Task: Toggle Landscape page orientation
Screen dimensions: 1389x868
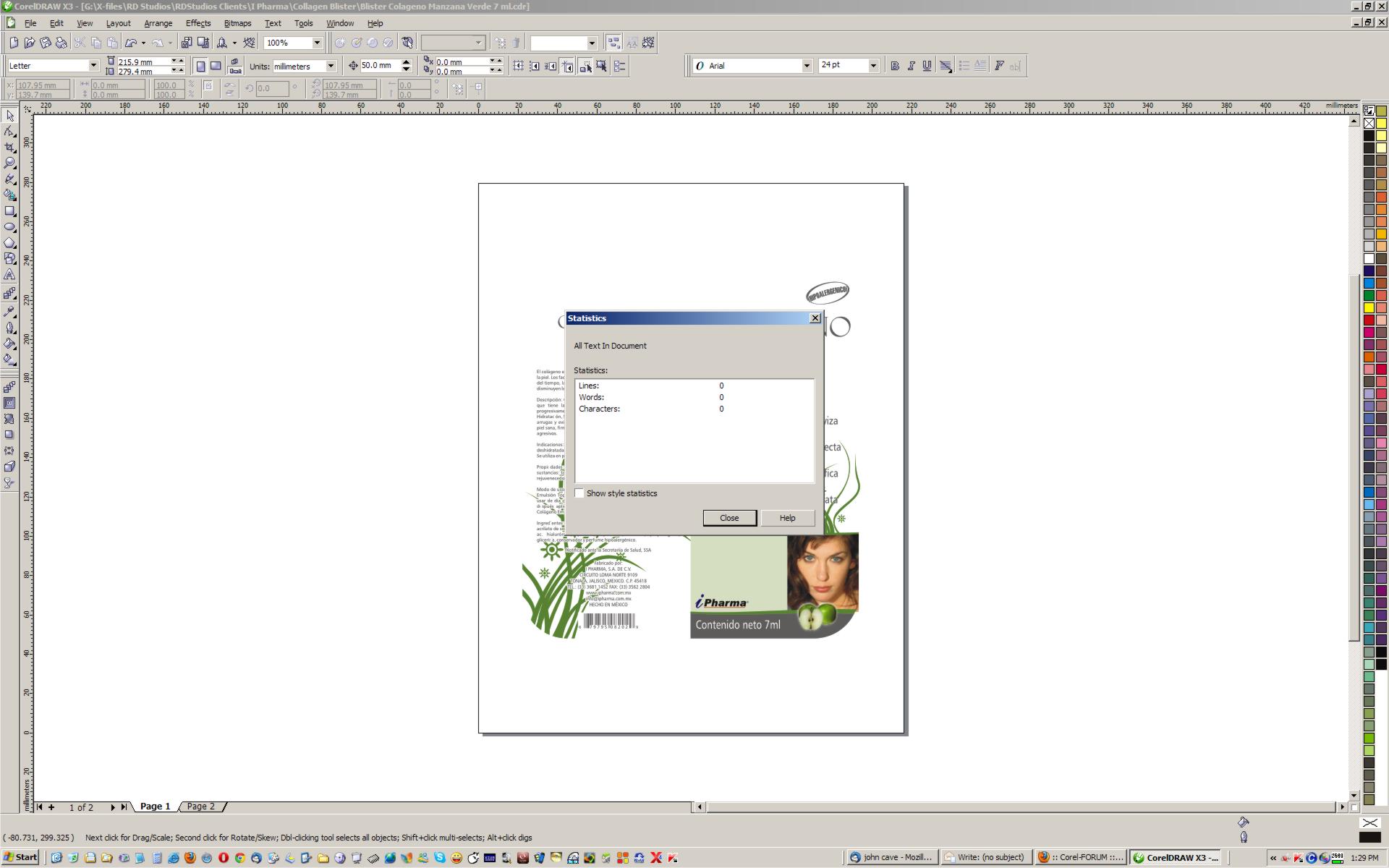Action: 216,67
